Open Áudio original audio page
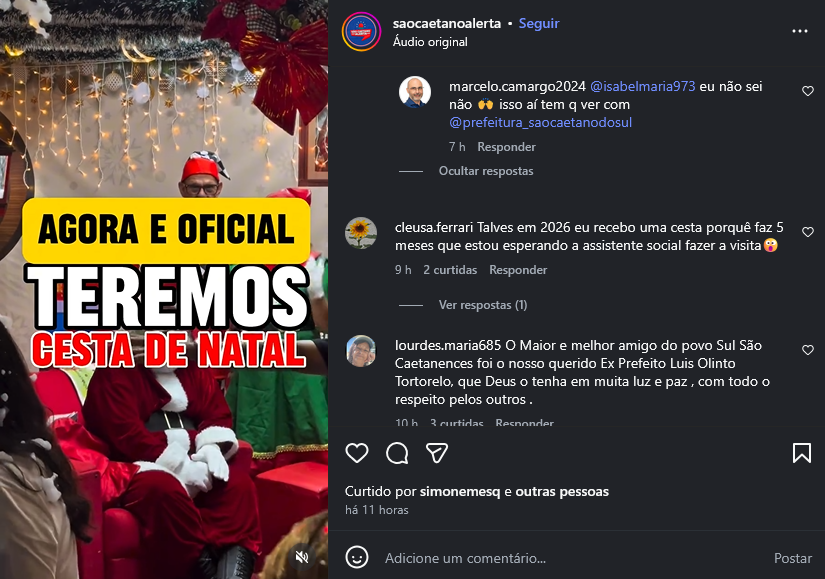Viewport: 825px width, 579px height. click(x=430, y=42)
